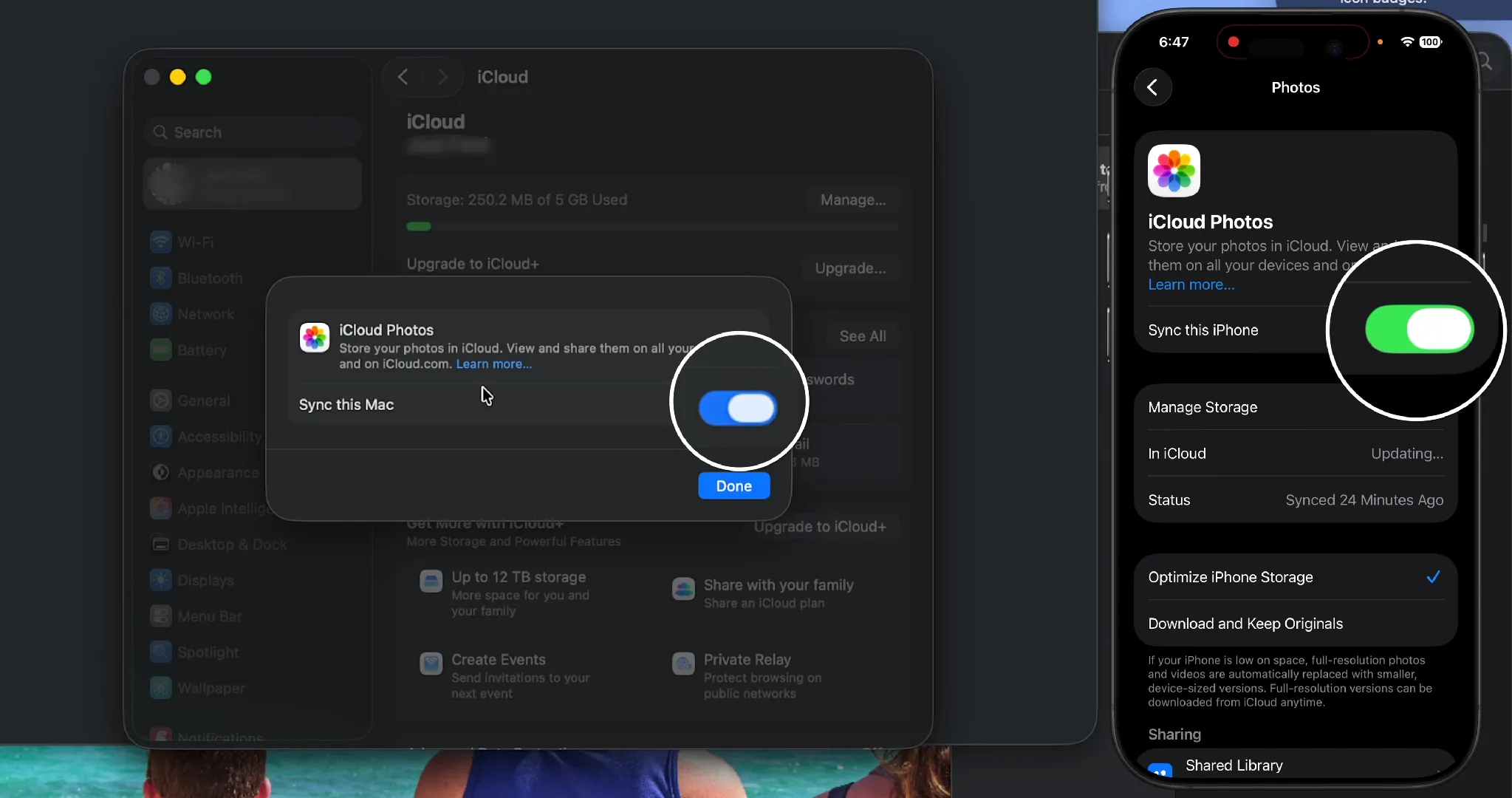This screenshot has height=798, width=1512.
Task: Open Spotlight in settings sidebar
Action: (194, 652)
